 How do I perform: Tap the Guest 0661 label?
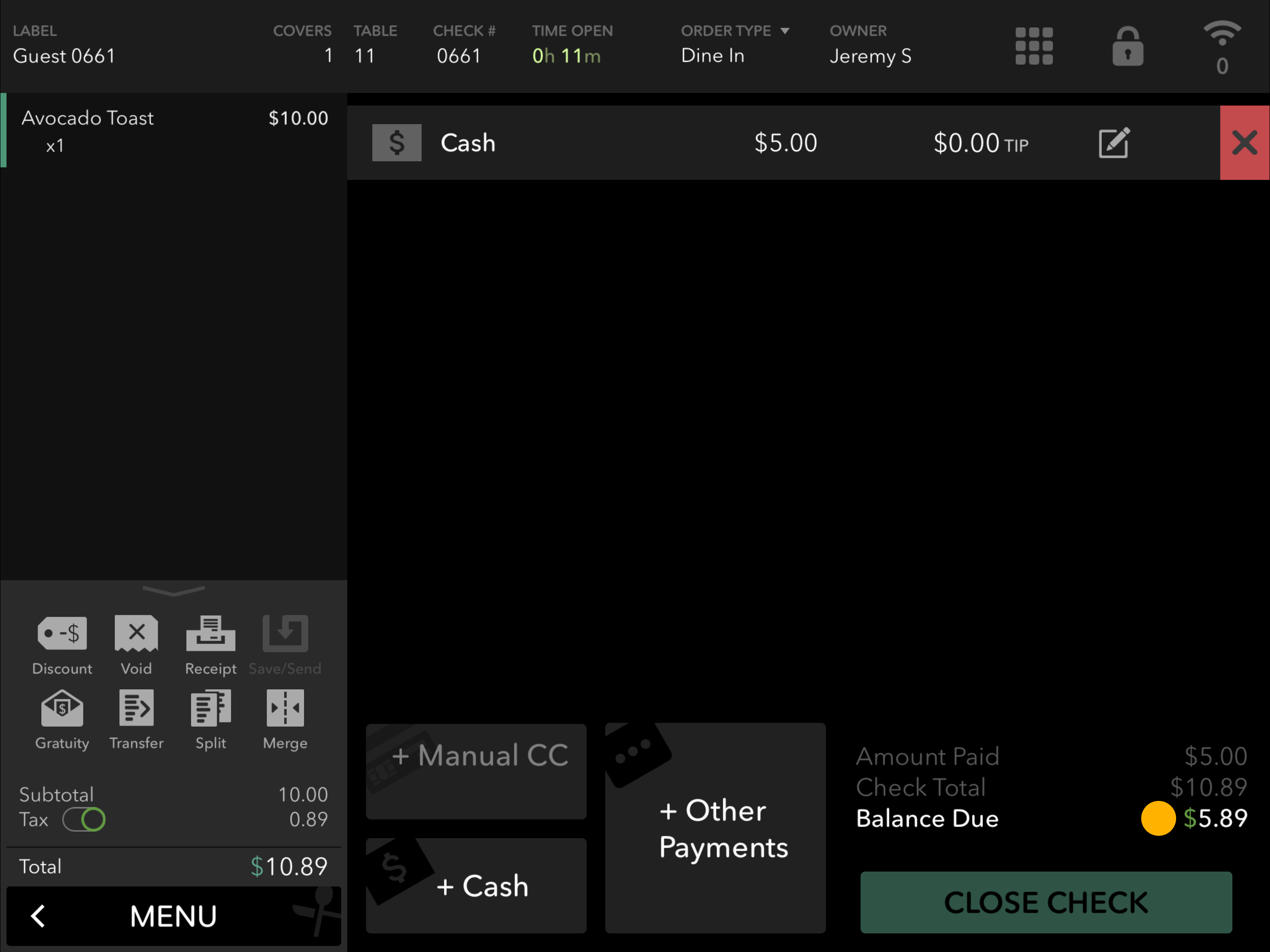point(64,56)
